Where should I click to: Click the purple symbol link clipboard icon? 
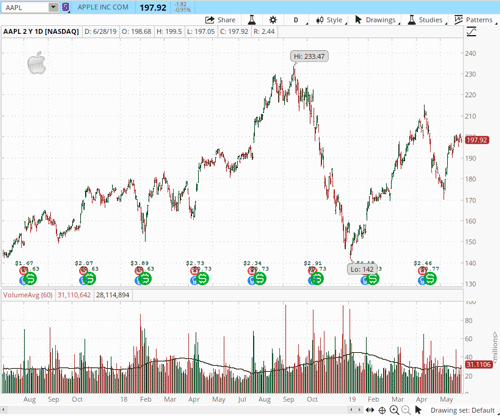(66, 7)
